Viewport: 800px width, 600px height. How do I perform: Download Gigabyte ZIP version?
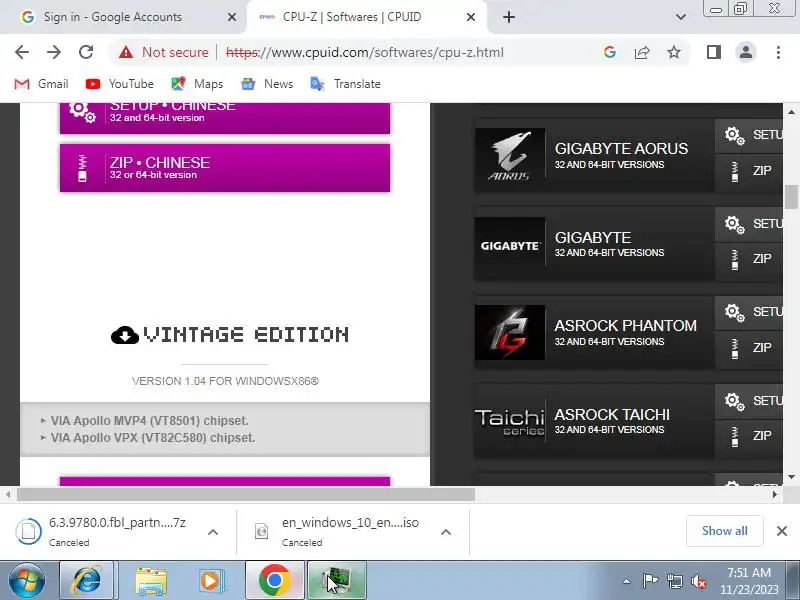pyautogui.click(x=748, y=260)
